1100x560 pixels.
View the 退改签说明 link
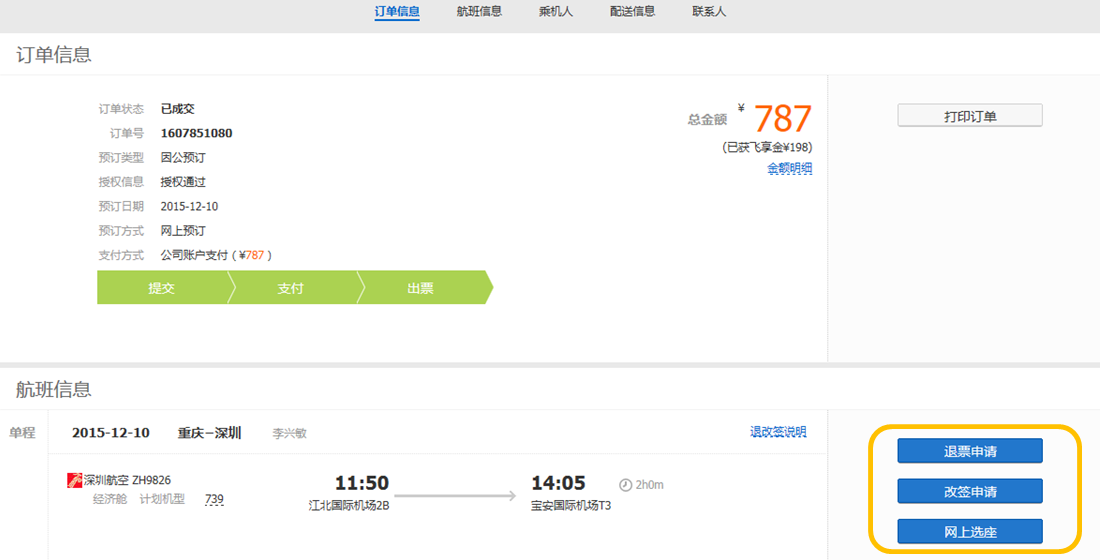click(778, 432)
